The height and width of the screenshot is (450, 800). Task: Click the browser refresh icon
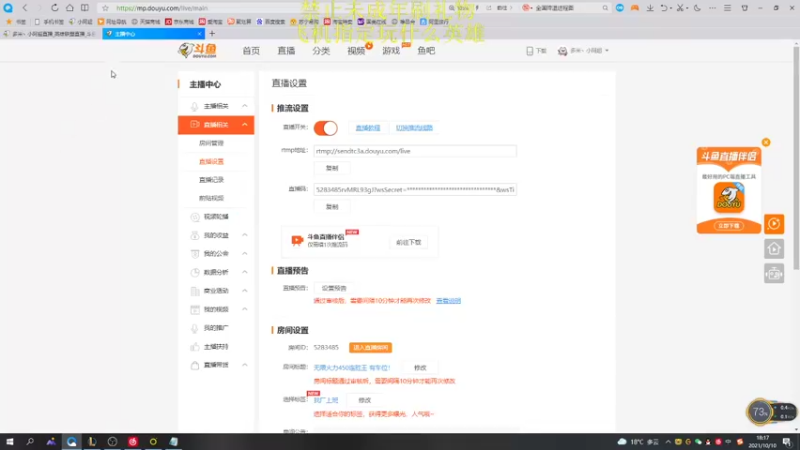[55, 8]
